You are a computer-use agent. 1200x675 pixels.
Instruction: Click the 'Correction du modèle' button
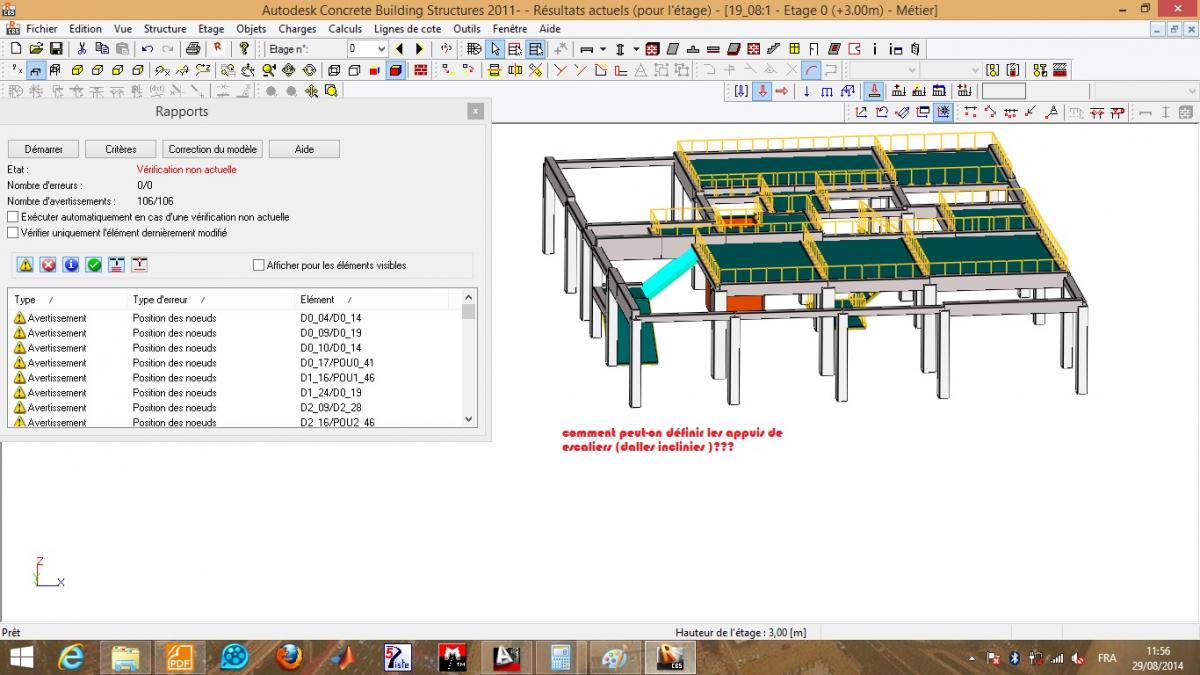click(x=212, y=149)
